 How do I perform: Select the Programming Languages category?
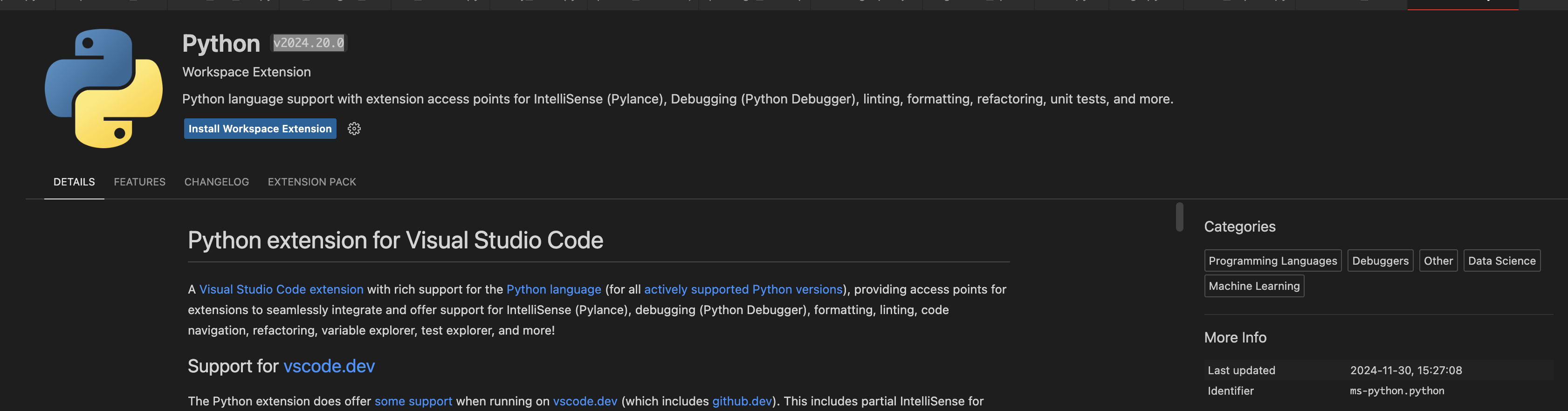(x=1272, y=260)
